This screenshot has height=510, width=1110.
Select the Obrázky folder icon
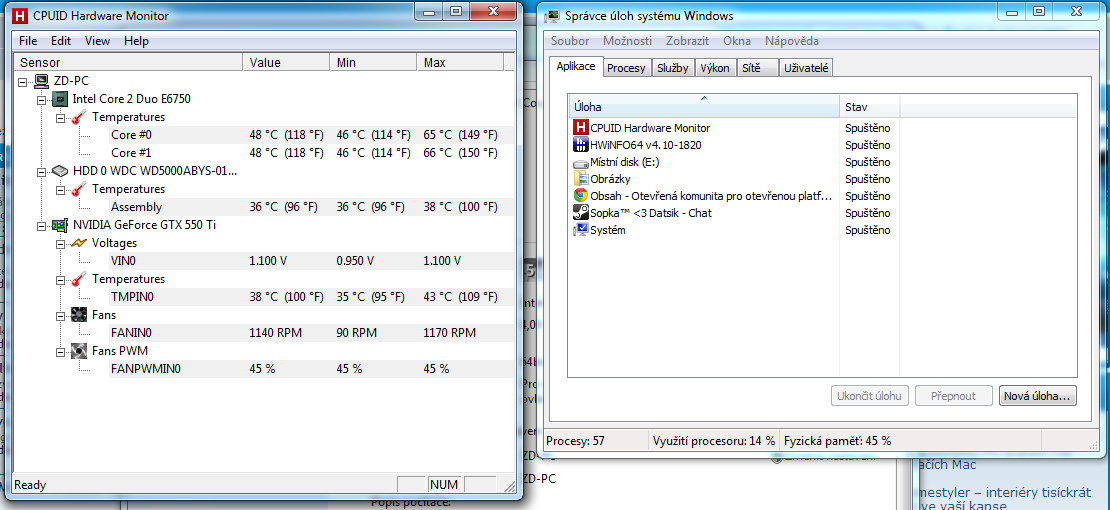580,179
